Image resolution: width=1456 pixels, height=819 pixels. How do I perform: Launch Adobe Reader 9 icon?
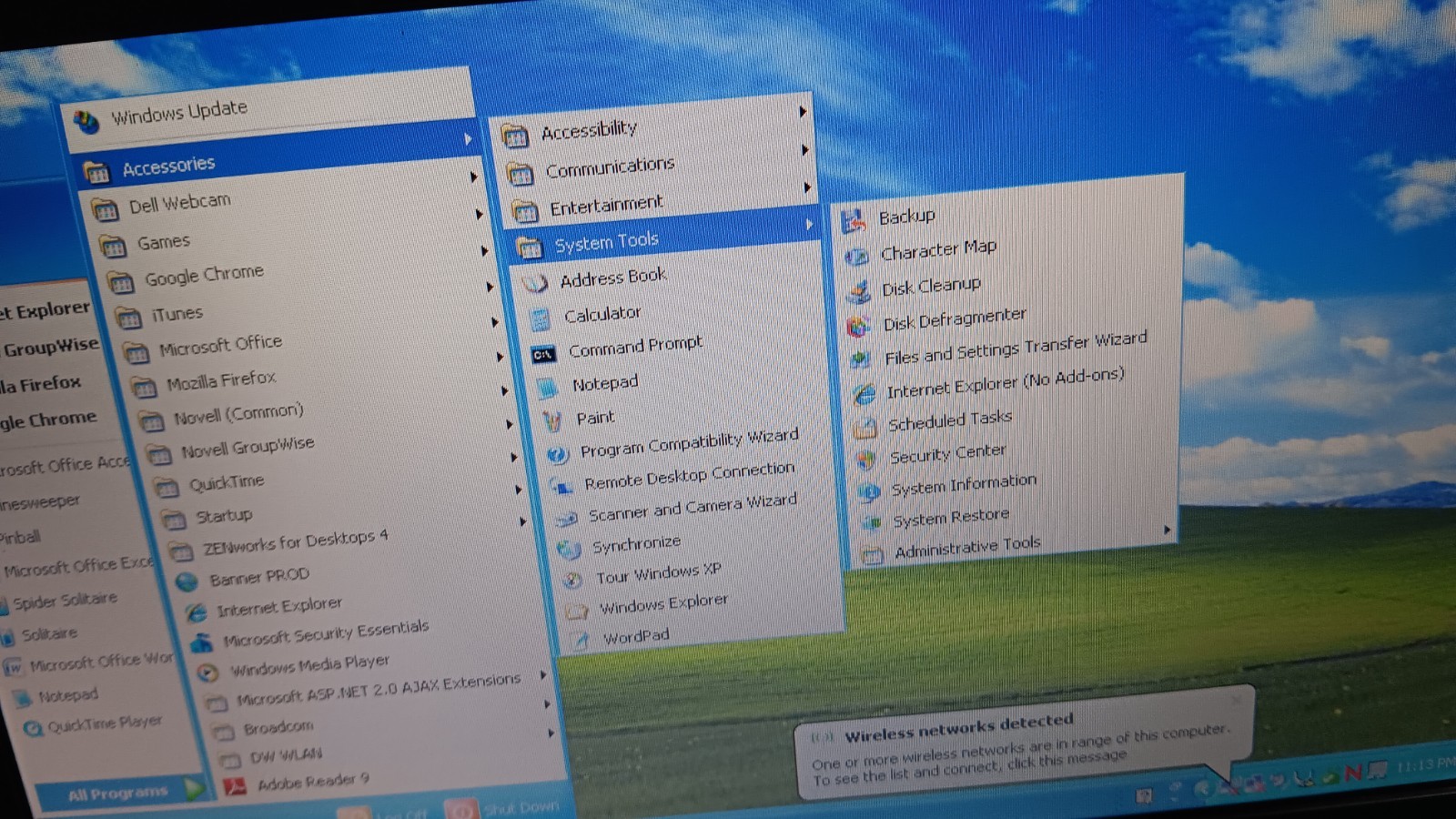coord(235,785)
